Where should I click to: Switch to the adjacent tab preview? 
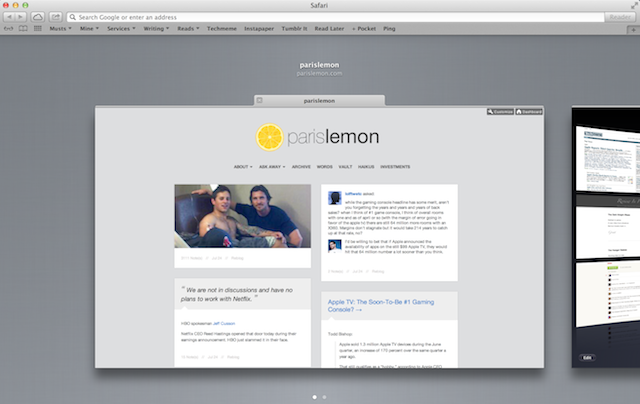click(606, 237)
